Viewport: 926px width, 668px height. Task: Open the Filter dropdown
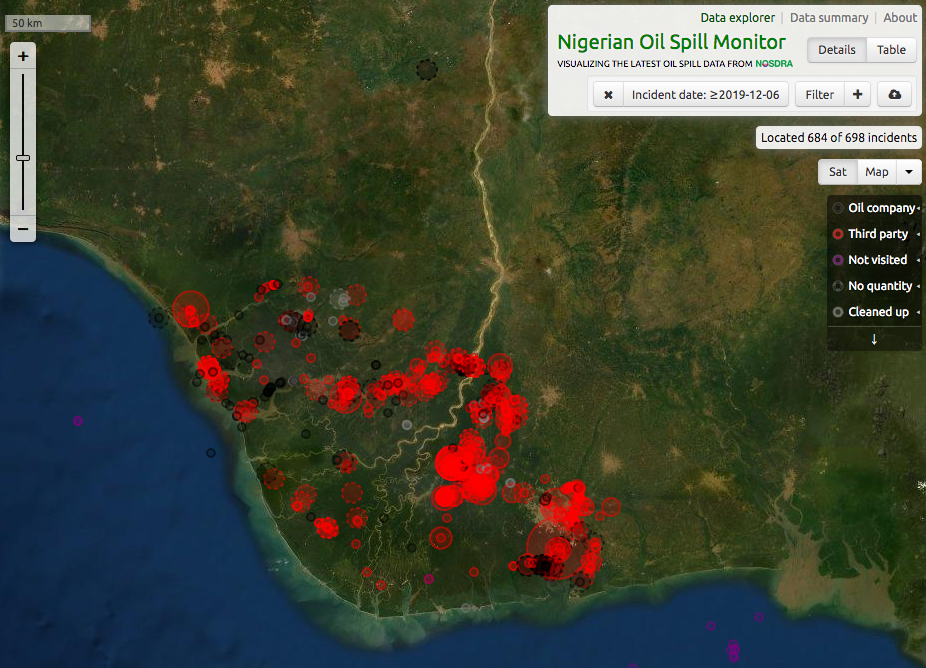(x=819, y=95)
